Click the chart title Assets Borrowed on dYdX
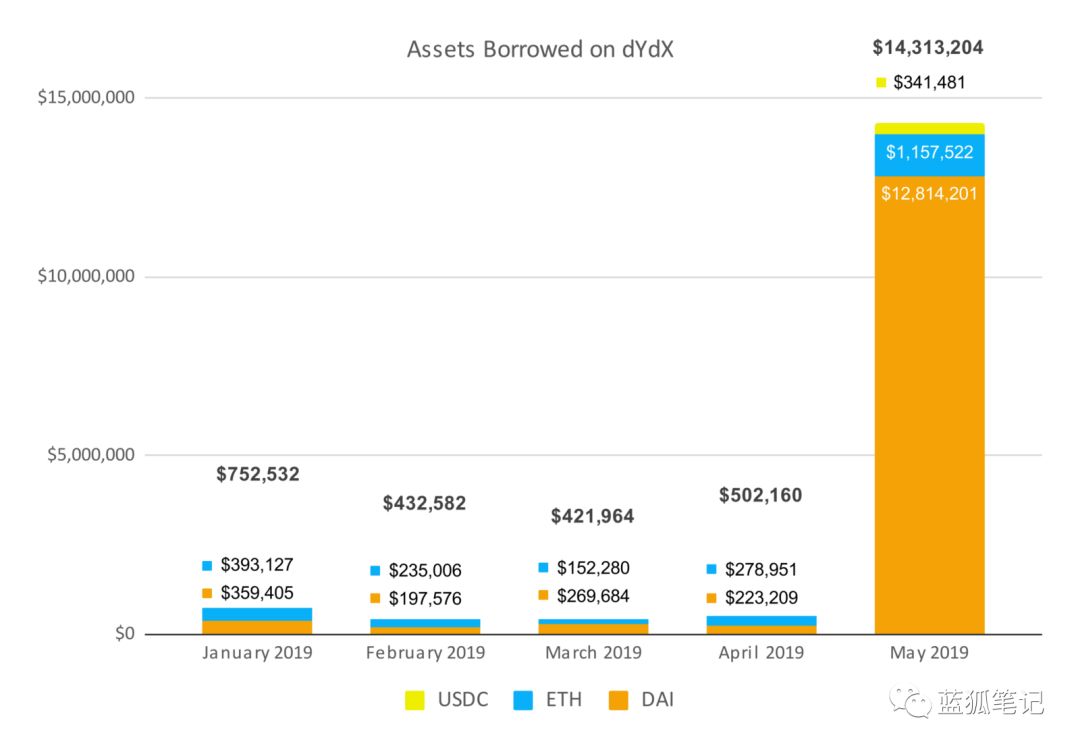1080x750 pixels. tap(540, 49)
